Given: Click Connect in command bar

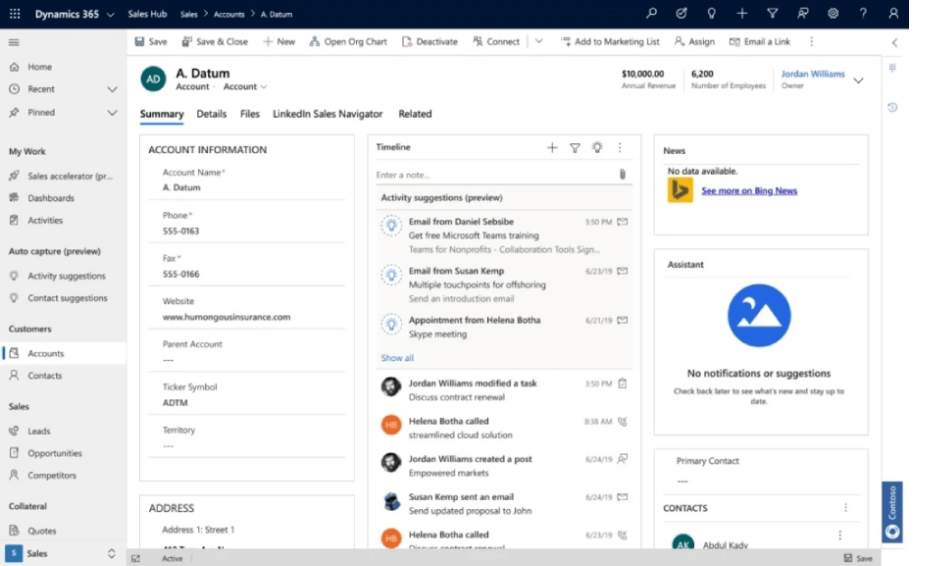Looking at the screenshot, I should tap(496, 41).
